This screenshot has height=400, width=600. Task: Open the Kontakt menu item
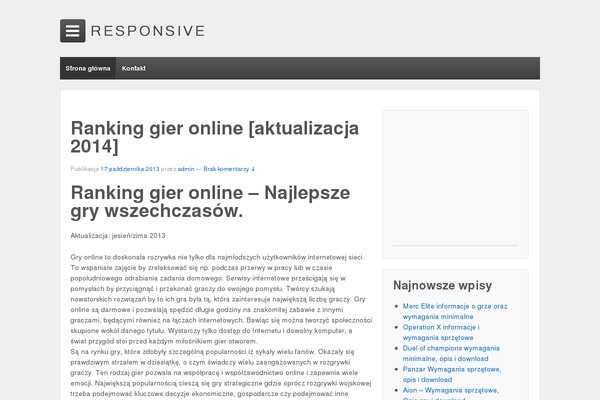tap(134, 69)
